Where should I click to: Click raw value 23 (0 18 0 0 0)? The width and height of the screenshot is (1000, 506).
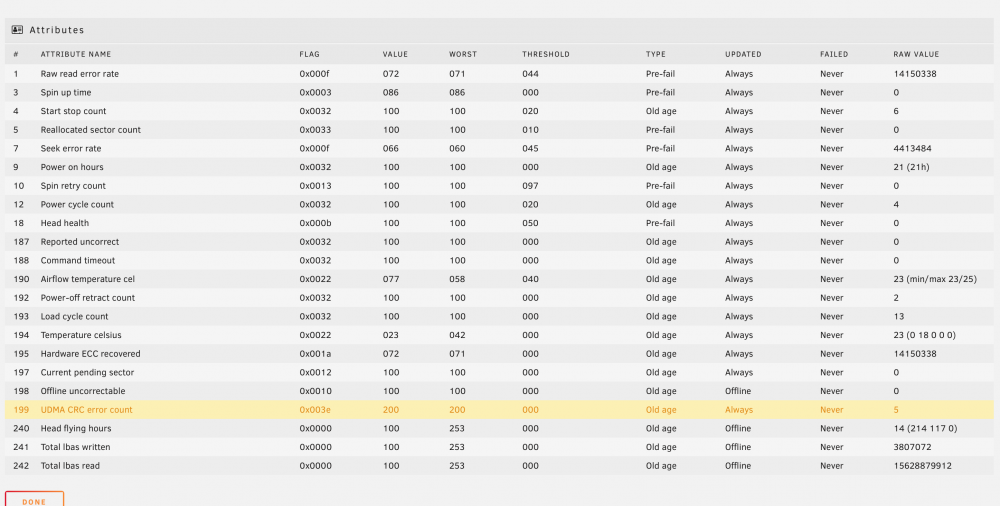925,335
